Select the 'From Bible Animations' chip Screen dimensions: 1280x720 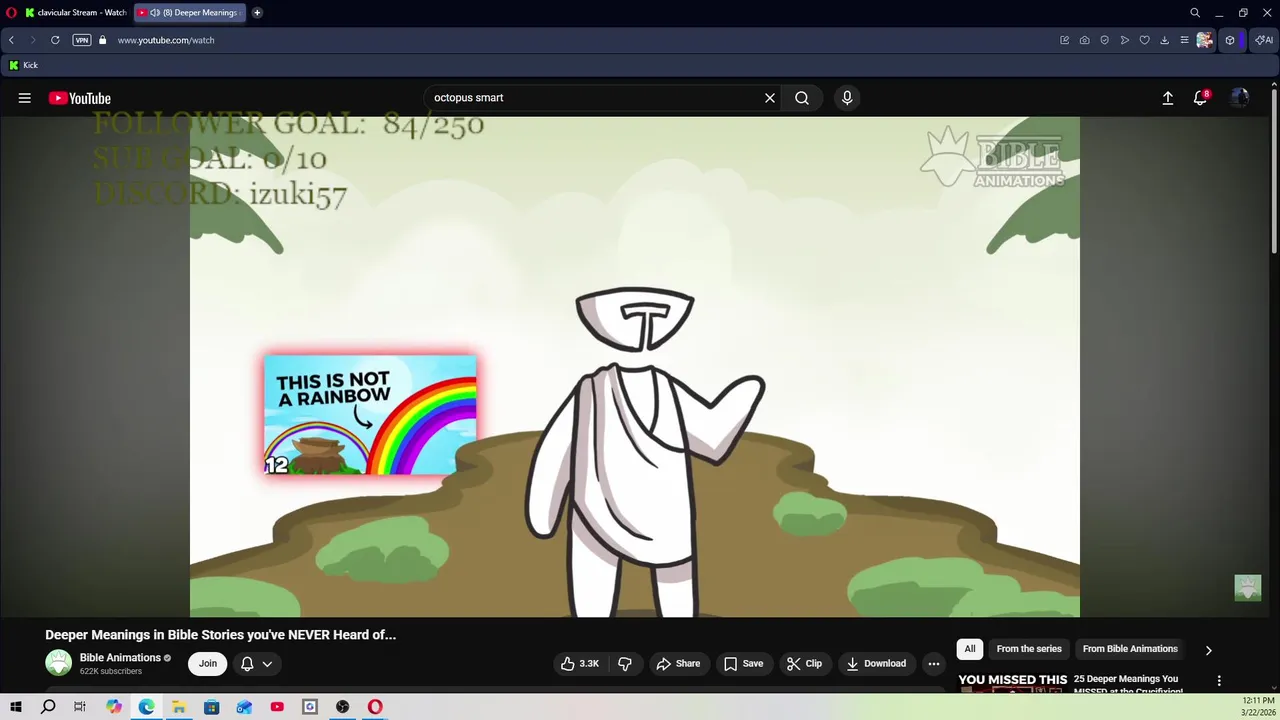point(1130,649)
